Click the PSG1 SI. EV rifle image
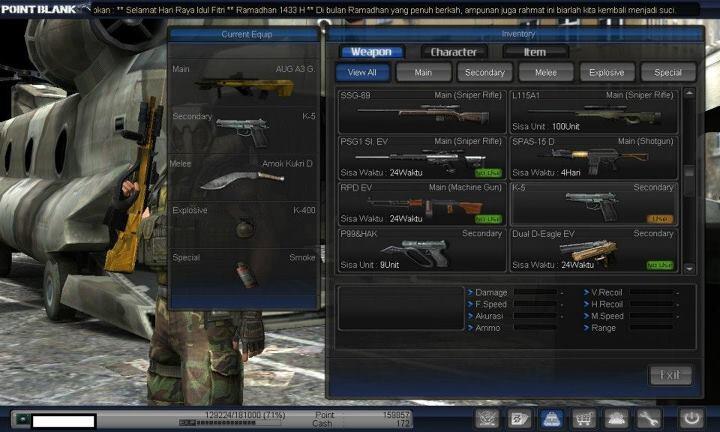 coord(420,159)
